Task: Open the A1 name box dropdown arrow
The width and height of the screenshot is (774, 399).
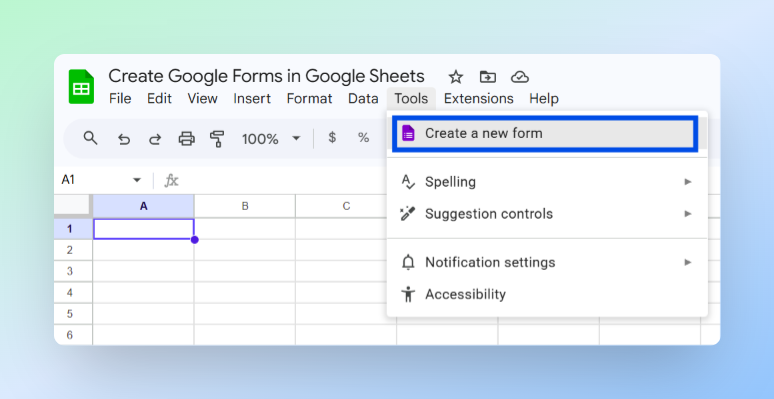Action: (137, 180)
